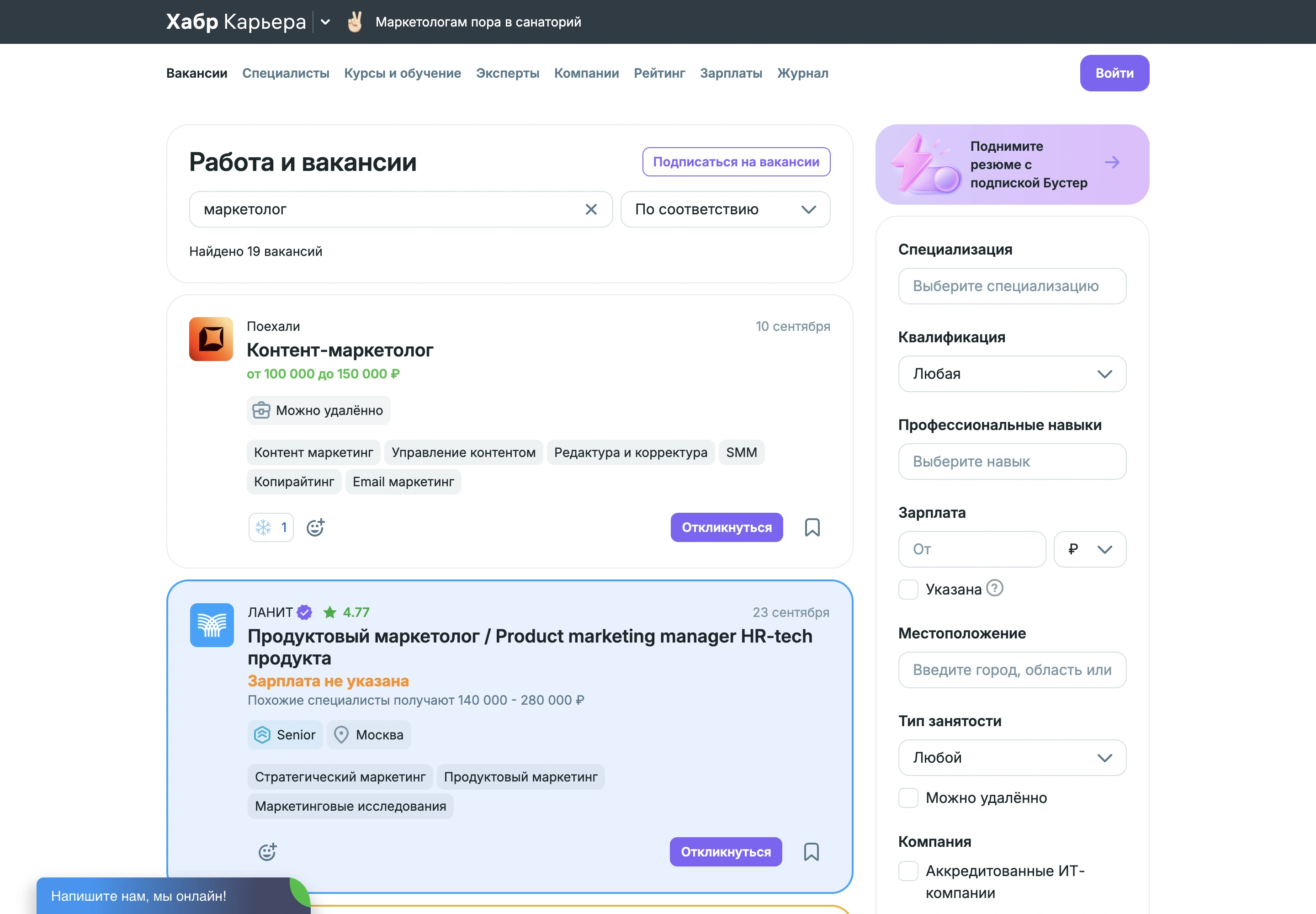Focus the Местоположение city input field
The width and height of the screenshot is (1316, 914).
1012,670
